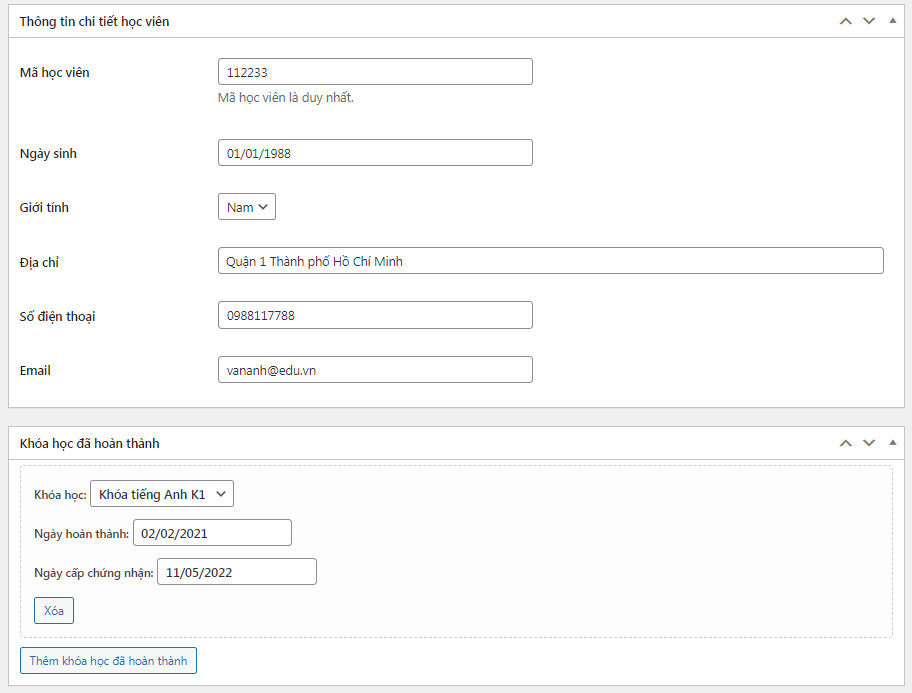
Task: Focus the Ngày sinh date field
Action: pyautogui.click(x=375, y=152)
